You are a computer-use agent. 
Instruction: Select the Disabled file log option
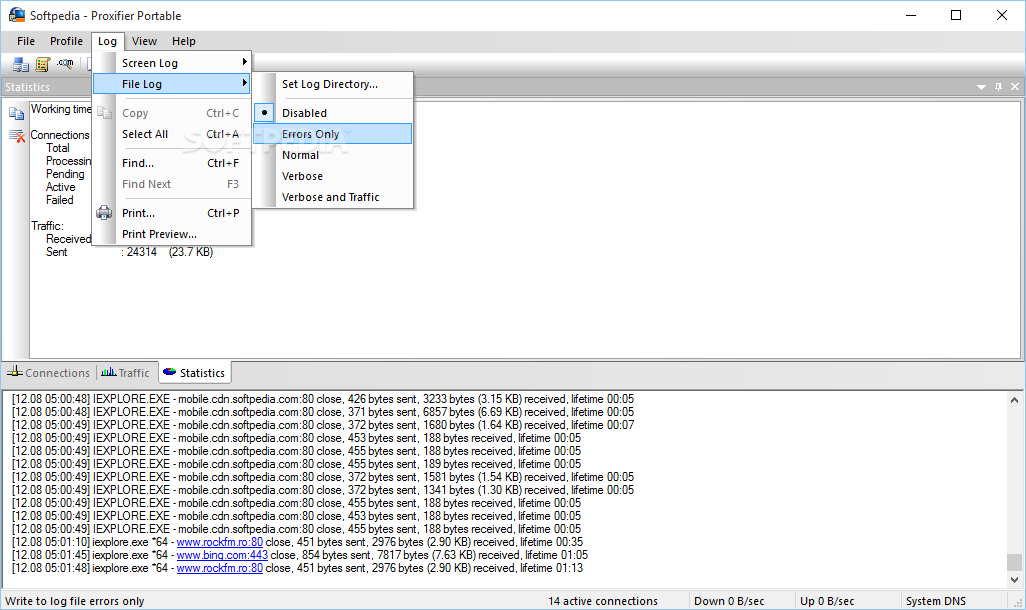click(333, 113)
